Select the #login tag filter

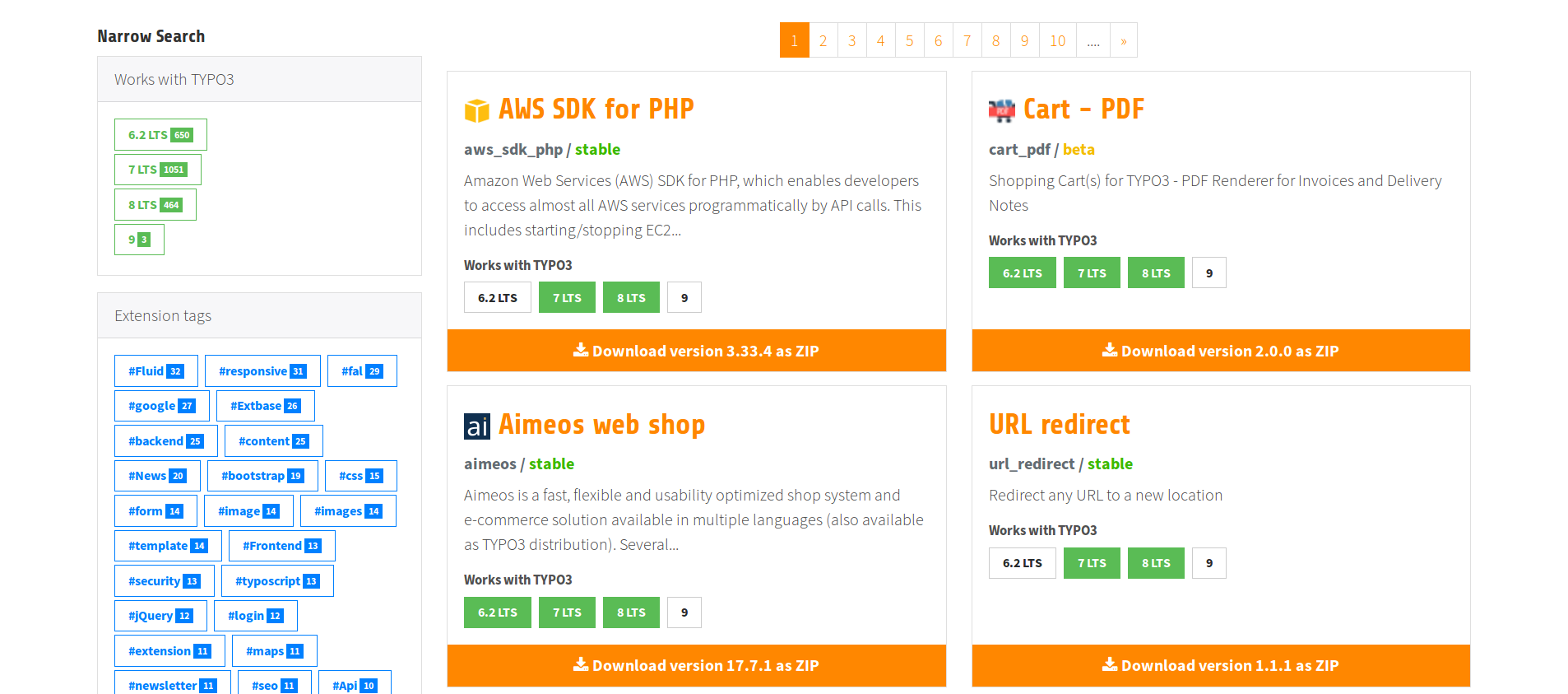255,616
